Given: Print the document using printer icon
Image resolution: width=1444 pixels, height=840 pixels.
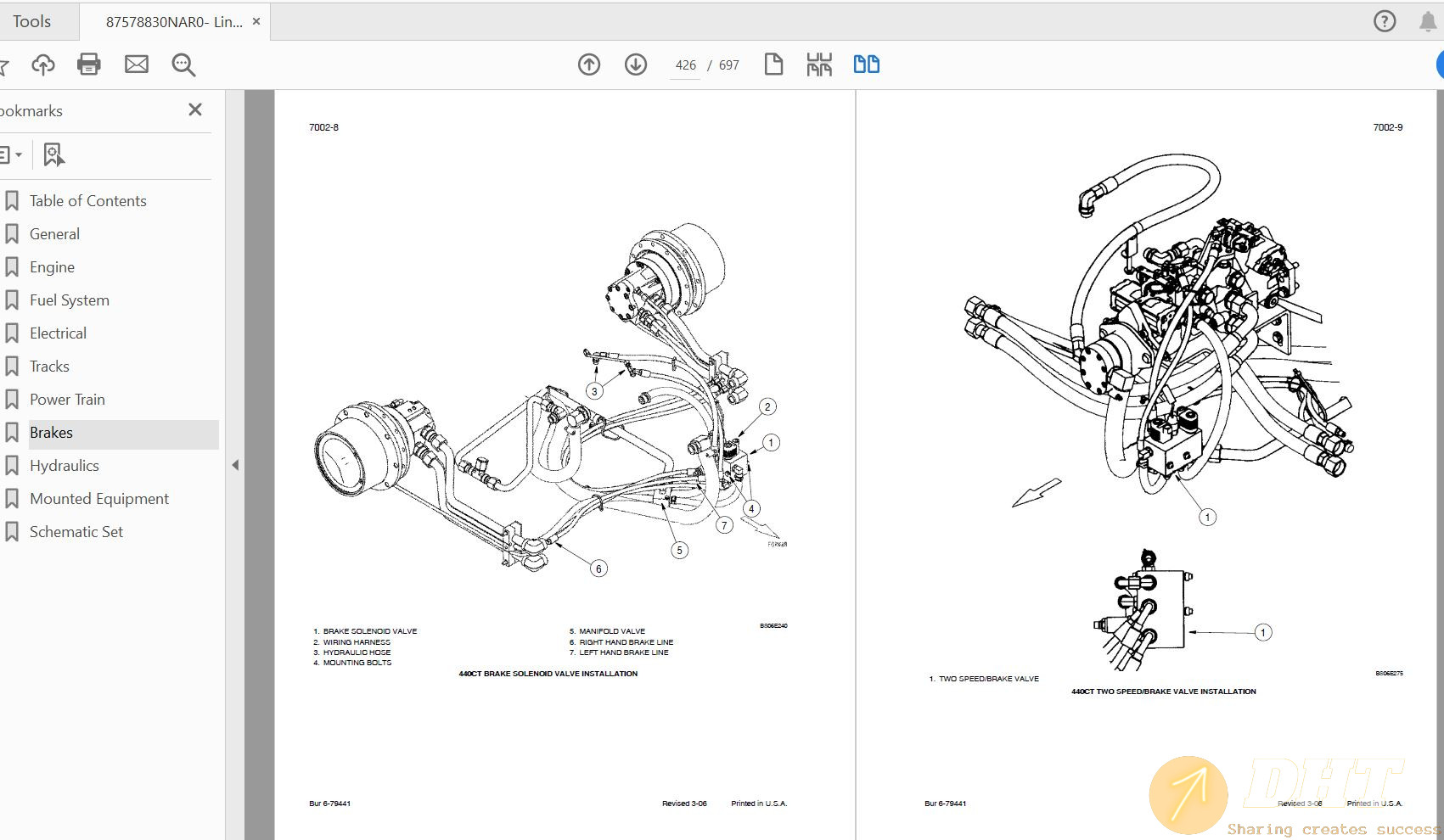Looking at the screenshot, I should (89, 64).
